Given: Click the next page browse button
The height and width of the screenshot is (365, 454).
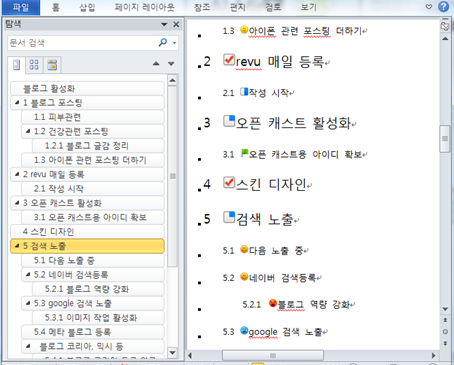Looking at the screenshot, I should click(x=445, y=343).
